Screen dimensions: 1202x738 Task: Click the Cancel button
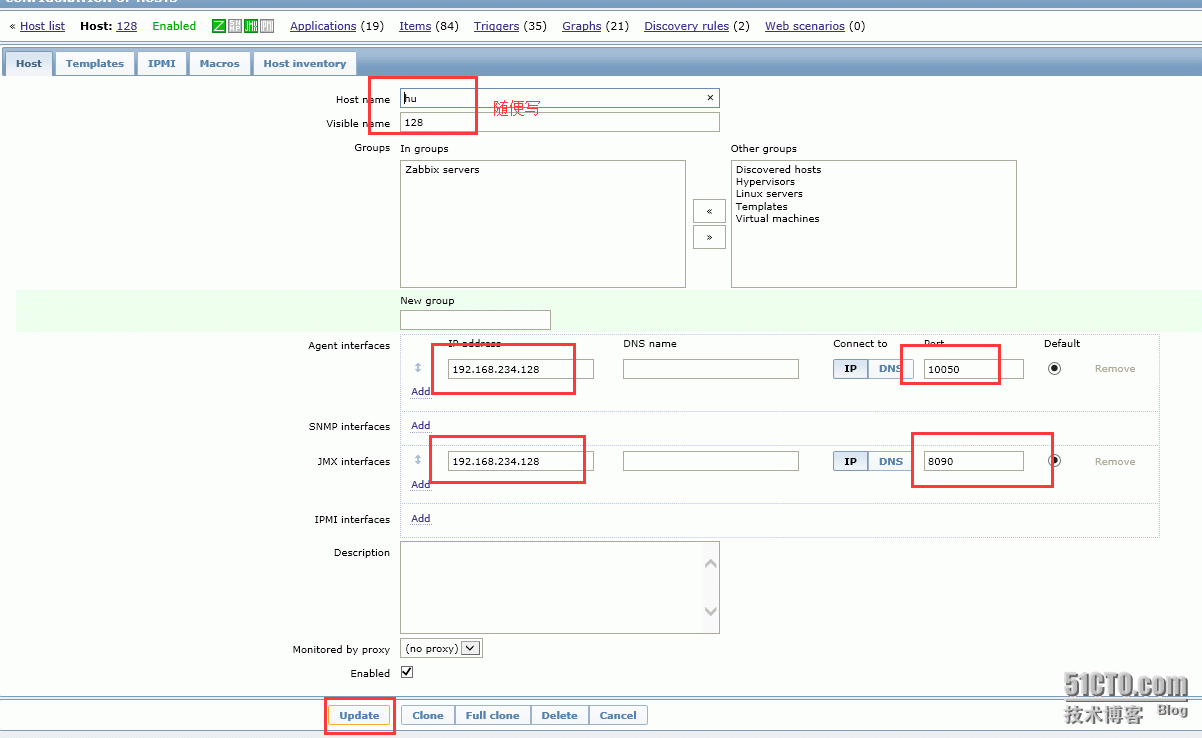point(618,715)
